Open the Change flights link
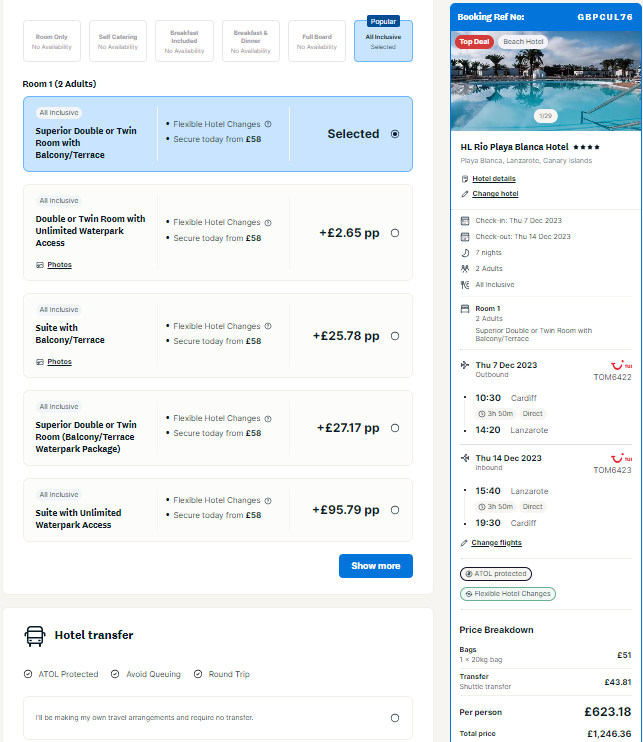 [x=496, y=543]
